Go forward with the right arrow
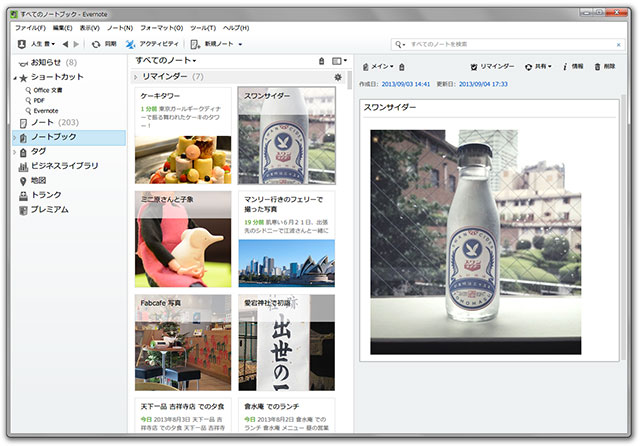The width and height of the screenshot is (640, 446). [x=76, y=44]
